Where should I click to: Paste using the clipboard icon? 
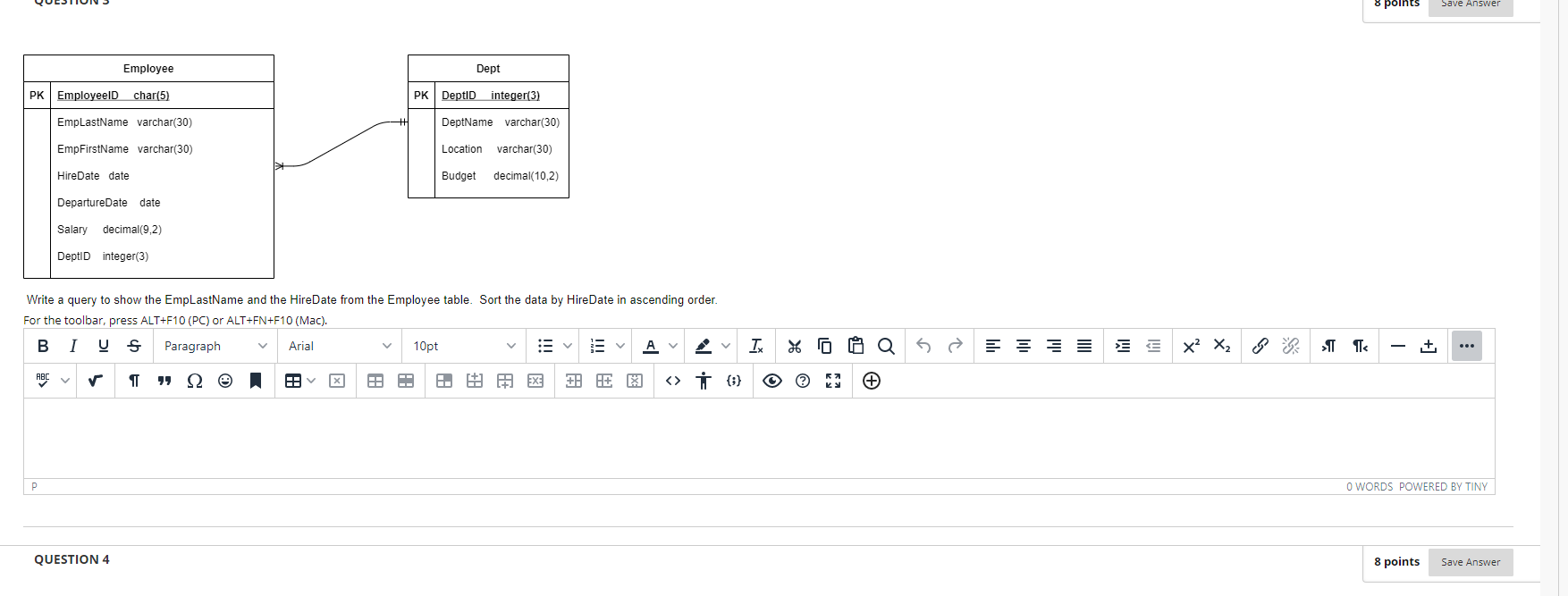point(856,346)
